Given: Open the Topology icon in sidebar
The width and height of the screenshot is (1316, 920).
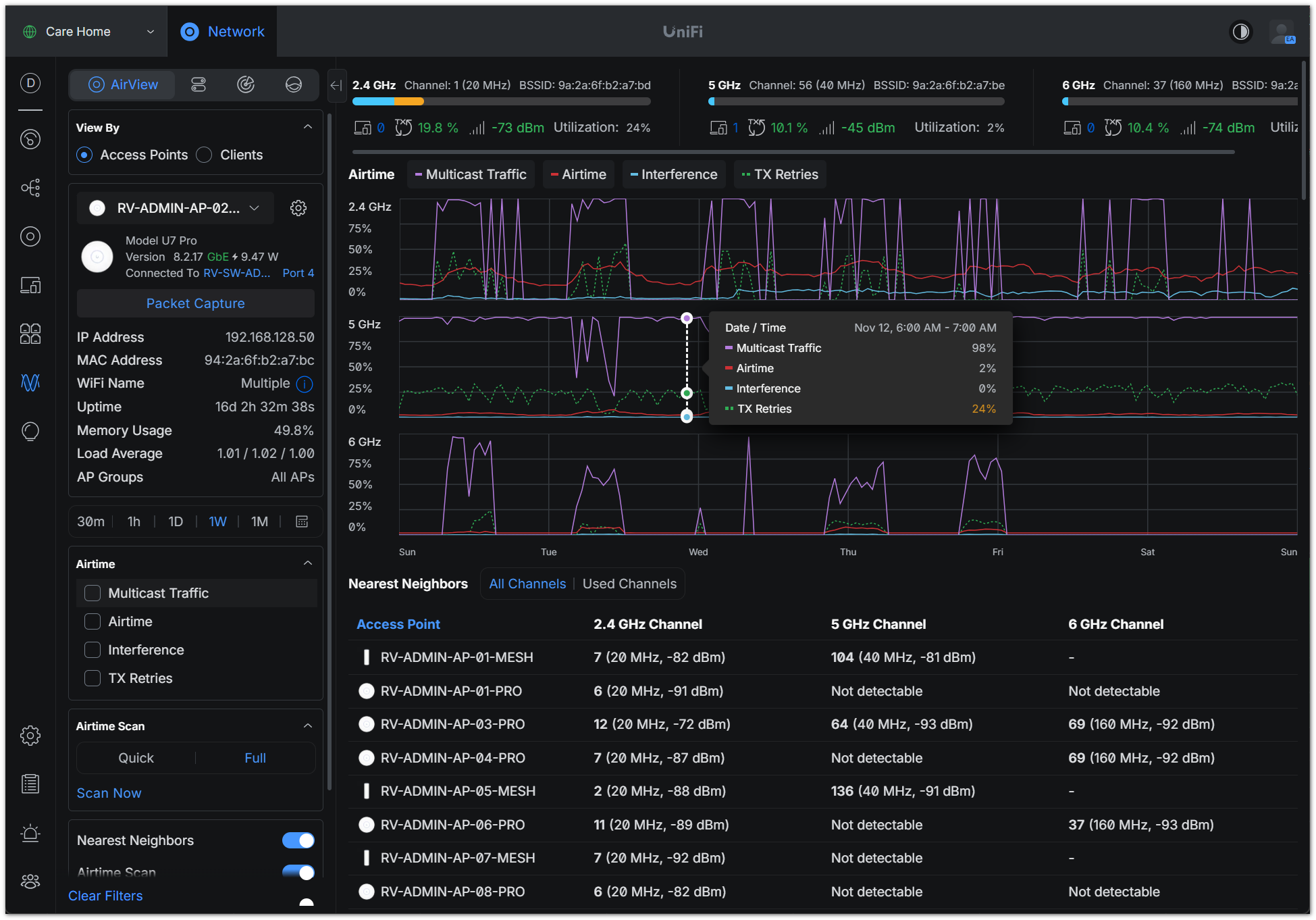Looking at the screenshot, I should [x=30, y=187].
